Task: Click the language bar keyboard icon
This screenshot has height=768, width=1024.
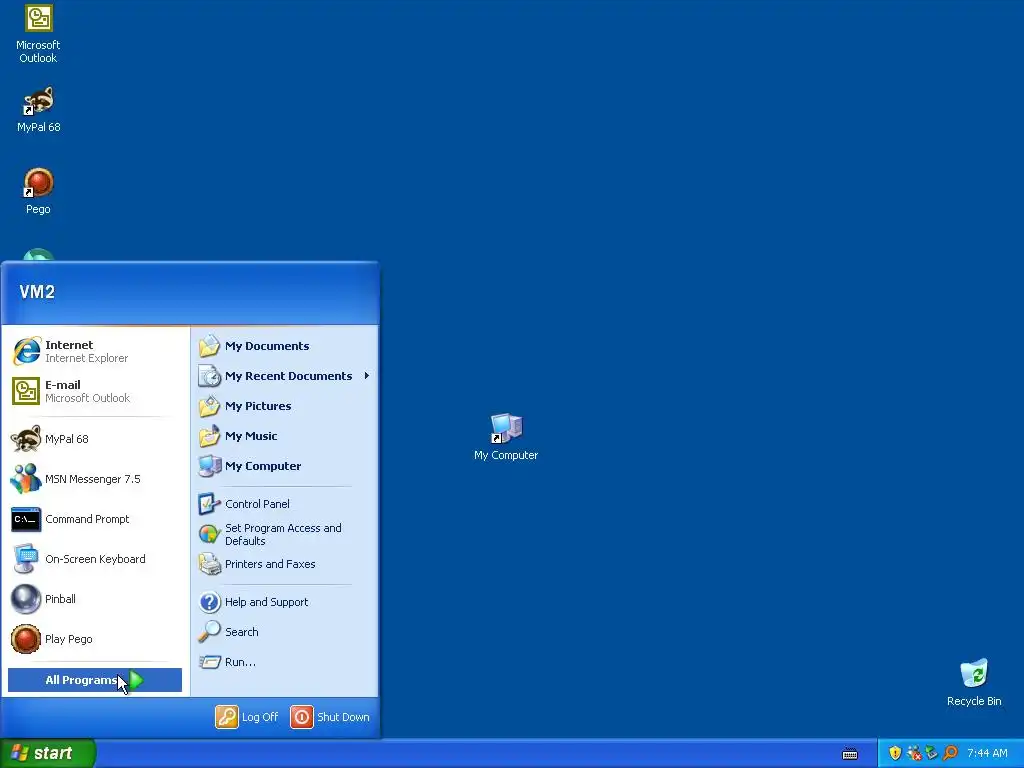Action: [x=850, y=754]
